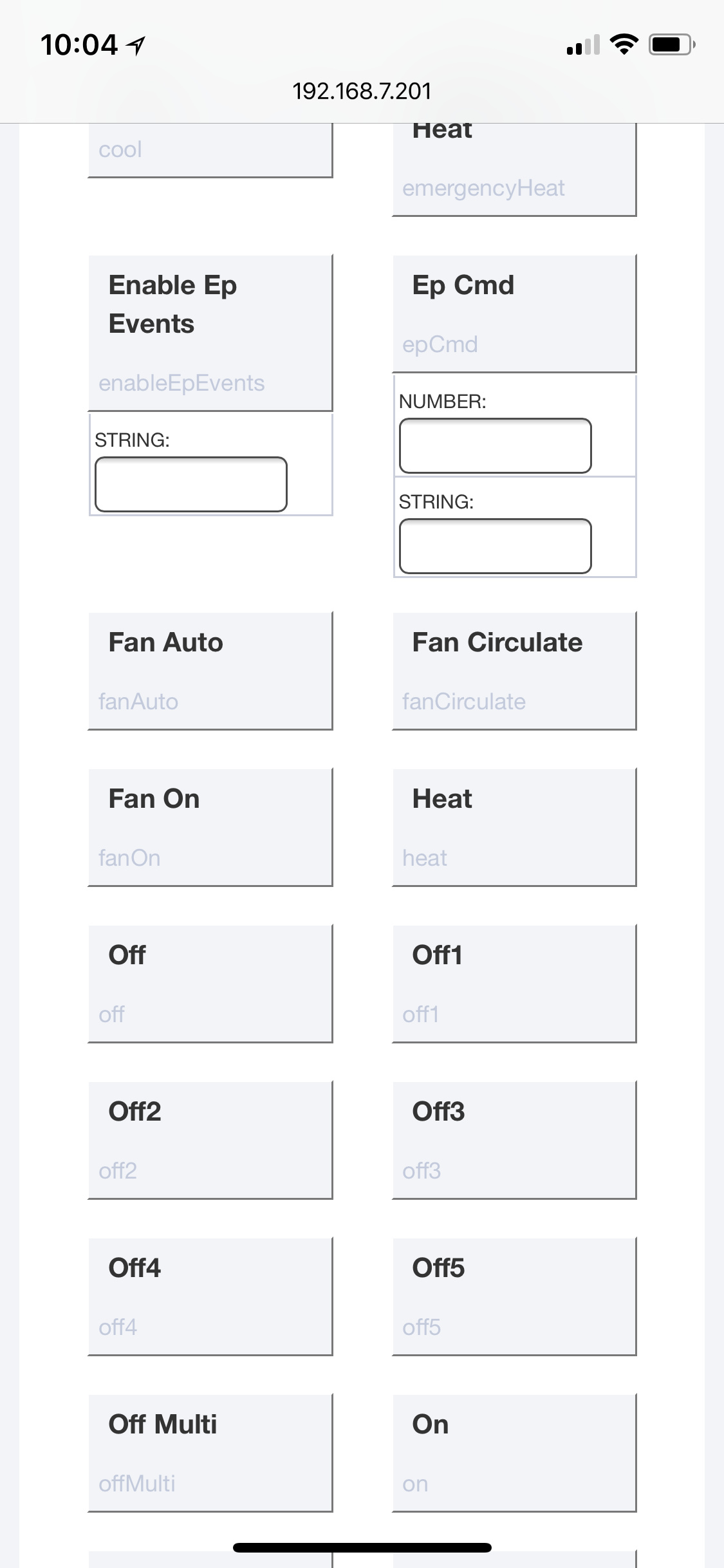Activate the Fan On command
This screenshot has height=1568, width=724.
coord(210,826)
